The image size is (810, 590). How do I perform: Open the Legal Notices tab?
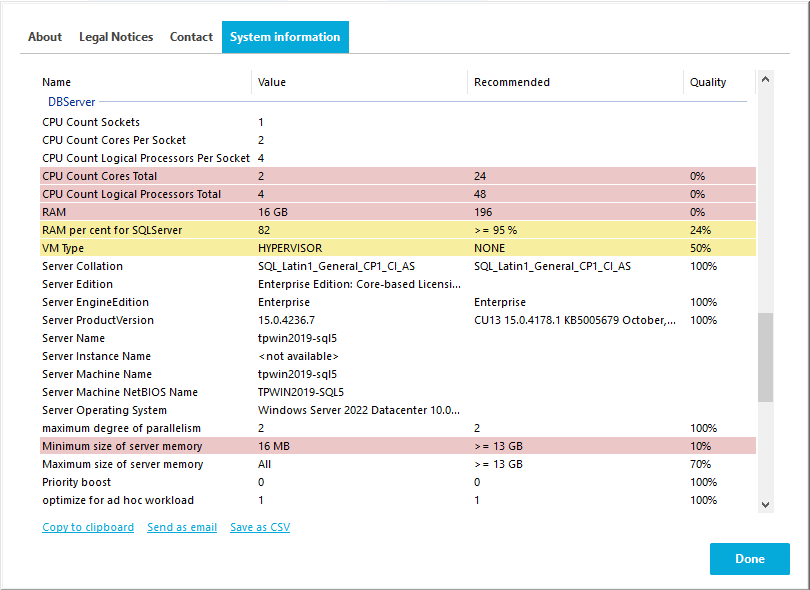click(x=116, y=37)
